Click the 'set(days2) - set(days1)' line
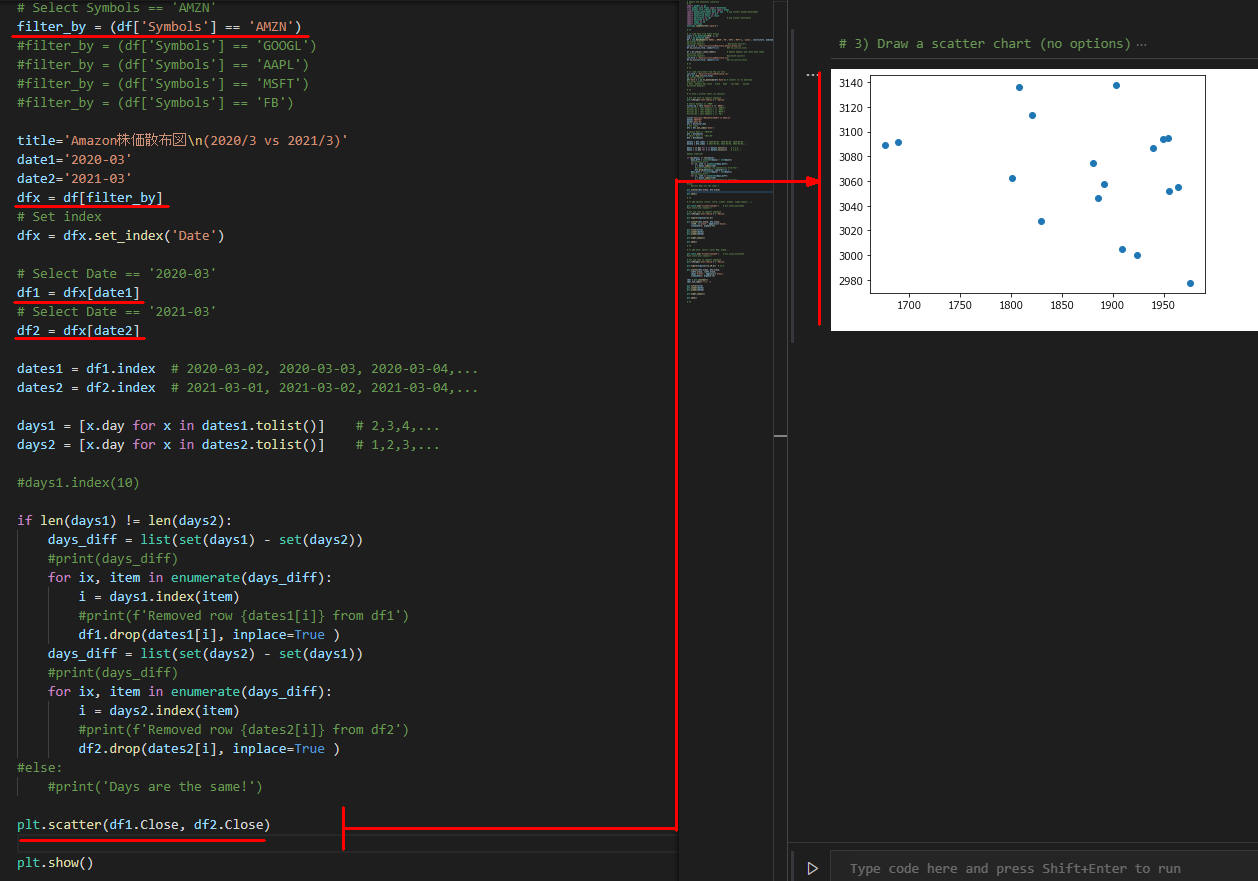Viewport: 1258px width, 881px height. (205, 653)
